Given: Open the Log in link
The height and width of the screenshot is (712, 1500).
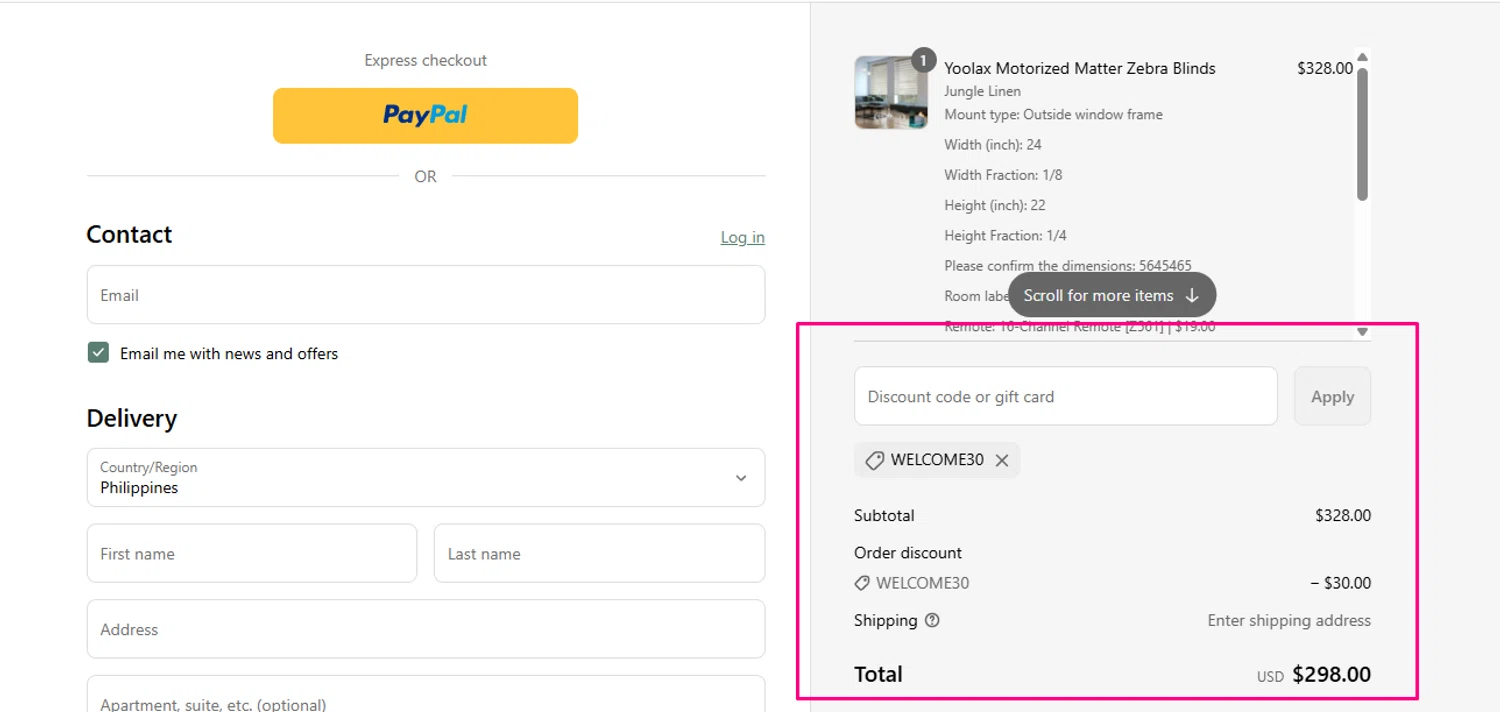Looking at the screenshot, I should coord(742,237).
